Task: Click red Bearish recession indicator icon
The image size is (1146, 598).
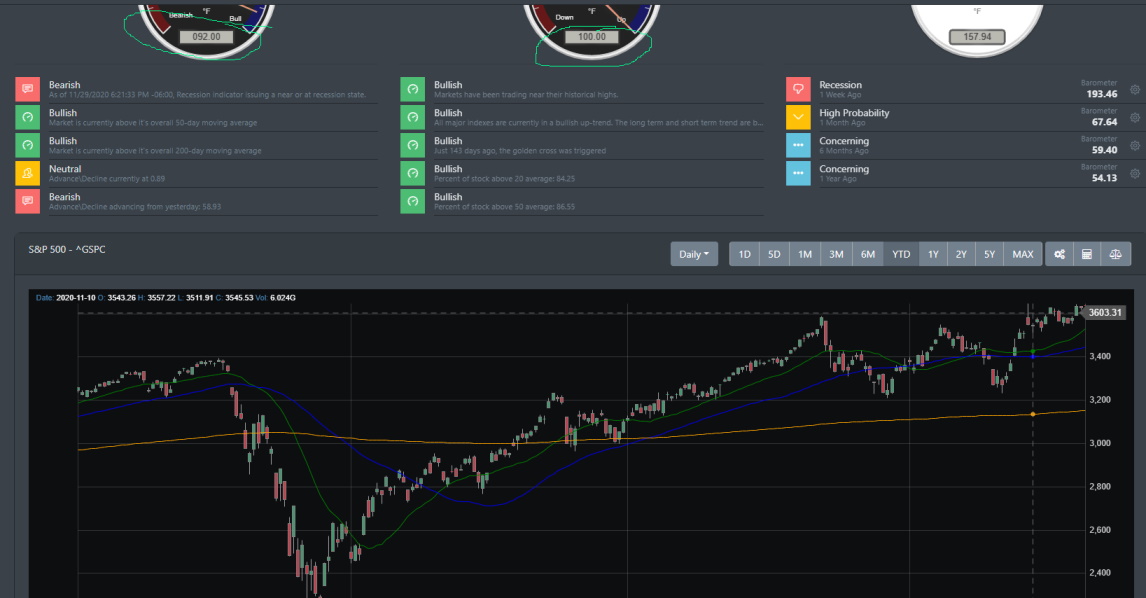Action: pyautogui.click(x=28, y=89)
